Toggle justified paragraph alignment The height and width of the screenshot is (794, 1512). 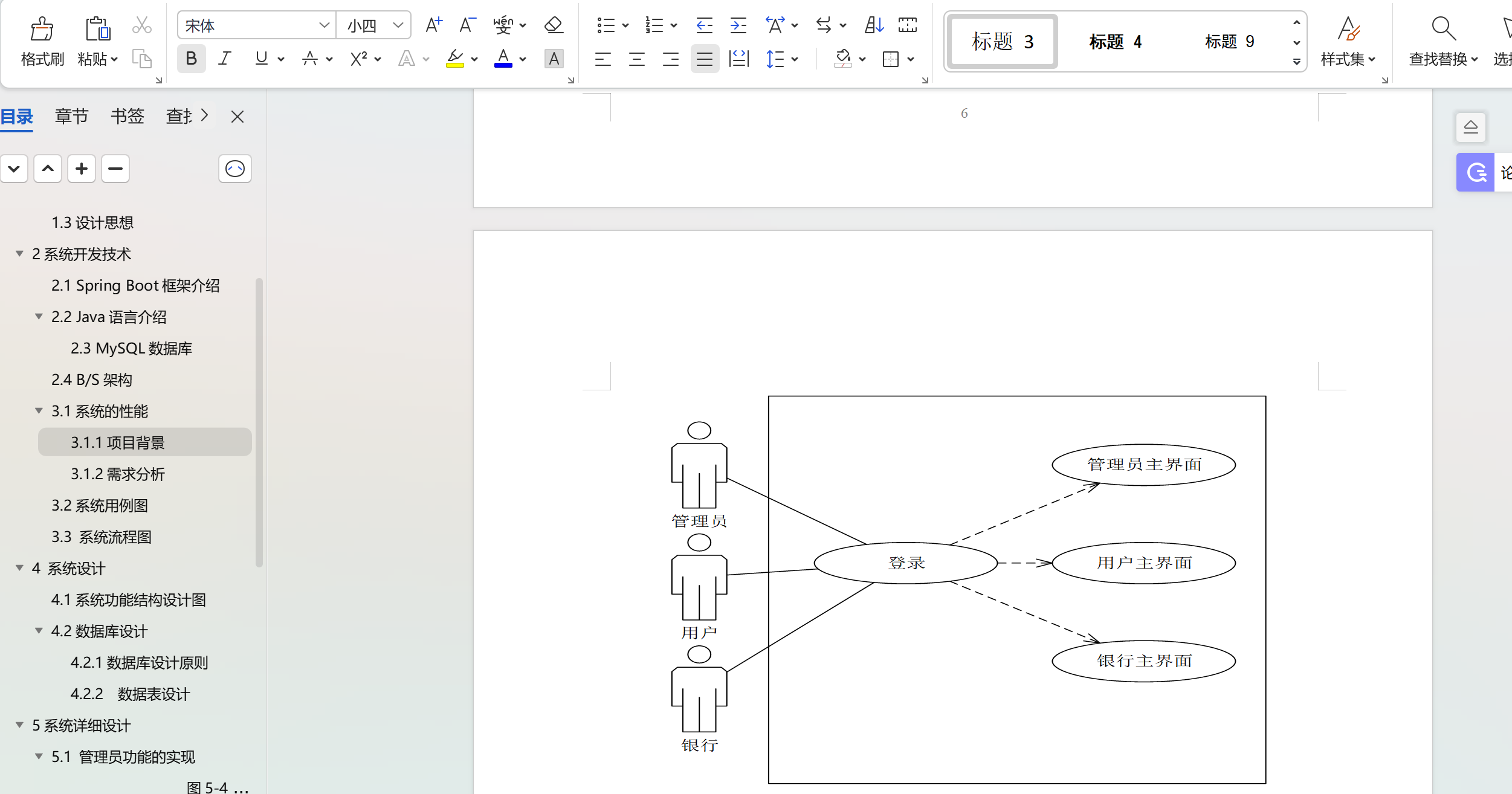pos(705,59)
